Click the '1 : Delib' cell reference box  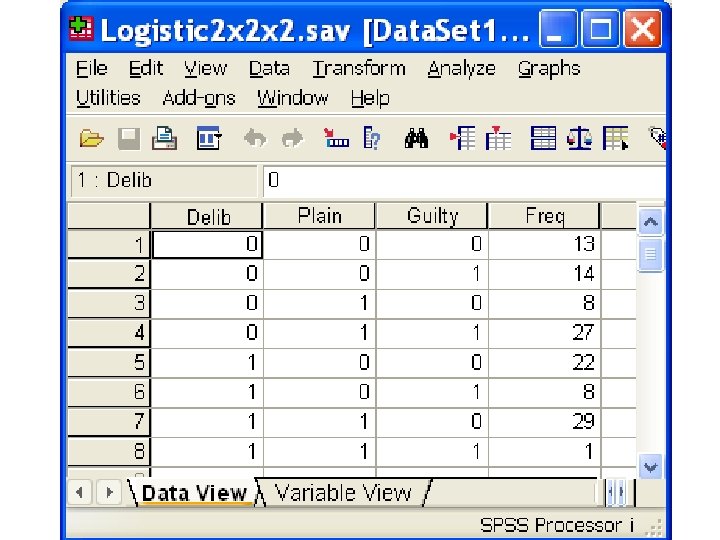click(x=164, y=180)
